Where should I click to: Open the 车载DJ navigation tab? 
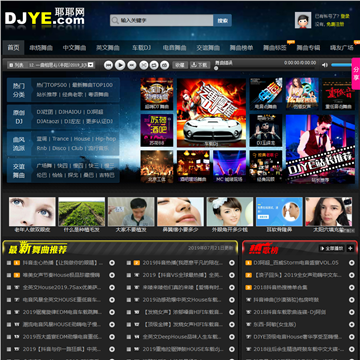coord(141,48)
